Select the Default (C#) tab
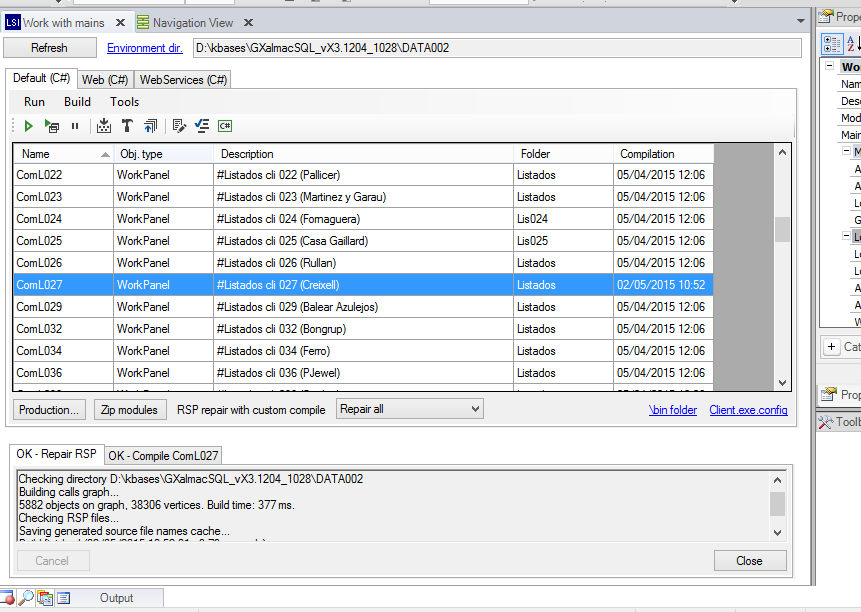Viewport: 861px width, 612px height. tap(41, 78)
